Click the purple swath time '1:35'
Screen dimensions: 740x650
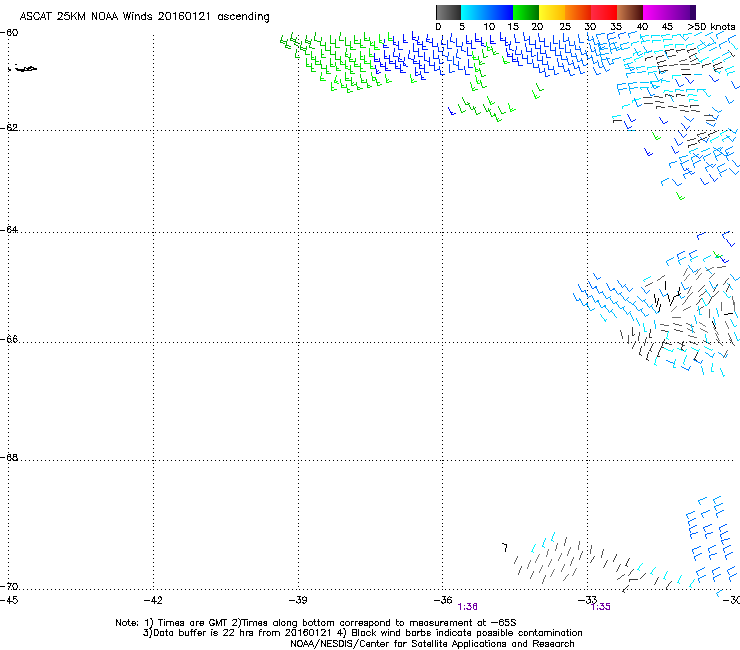pos(601,607)
